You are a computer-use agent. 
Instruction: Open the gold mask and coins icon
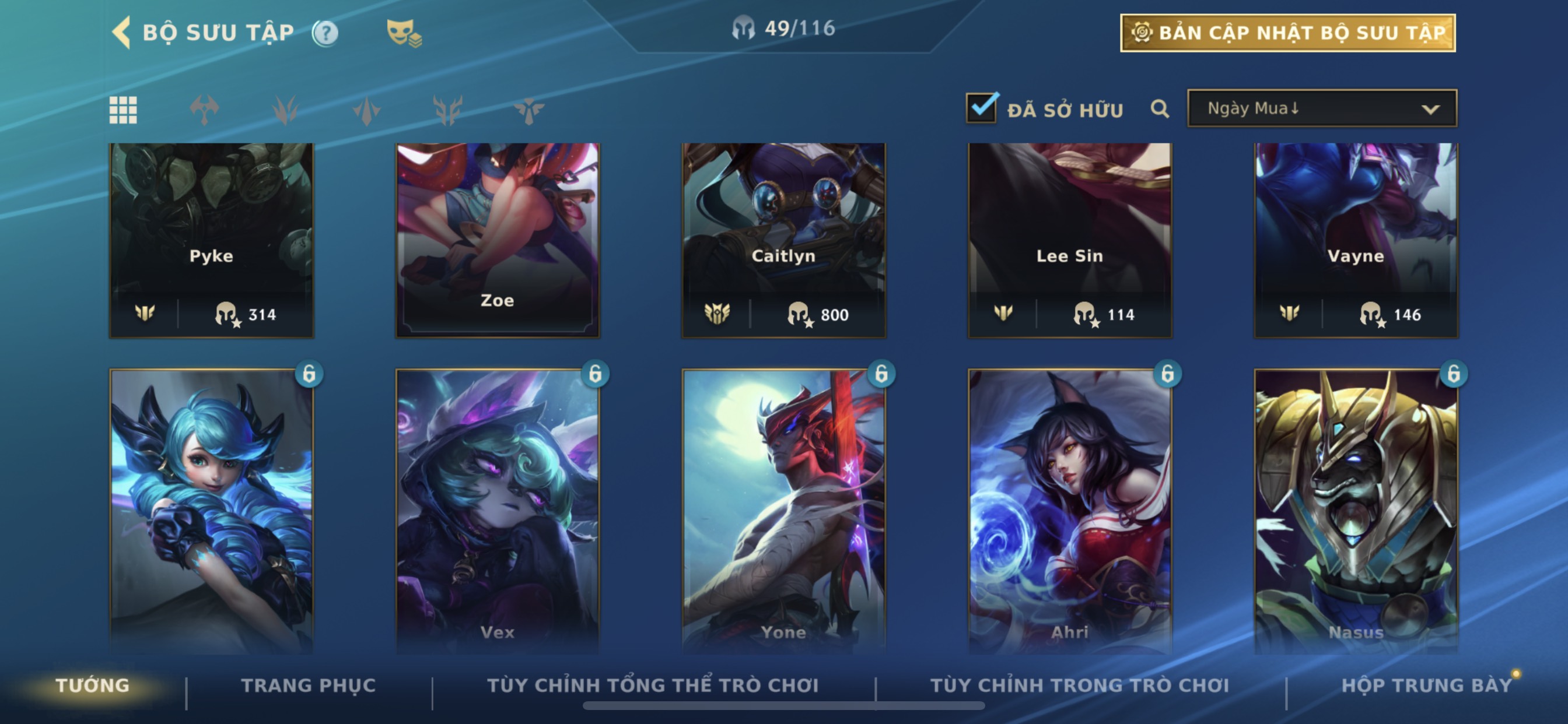pos(404,33)
